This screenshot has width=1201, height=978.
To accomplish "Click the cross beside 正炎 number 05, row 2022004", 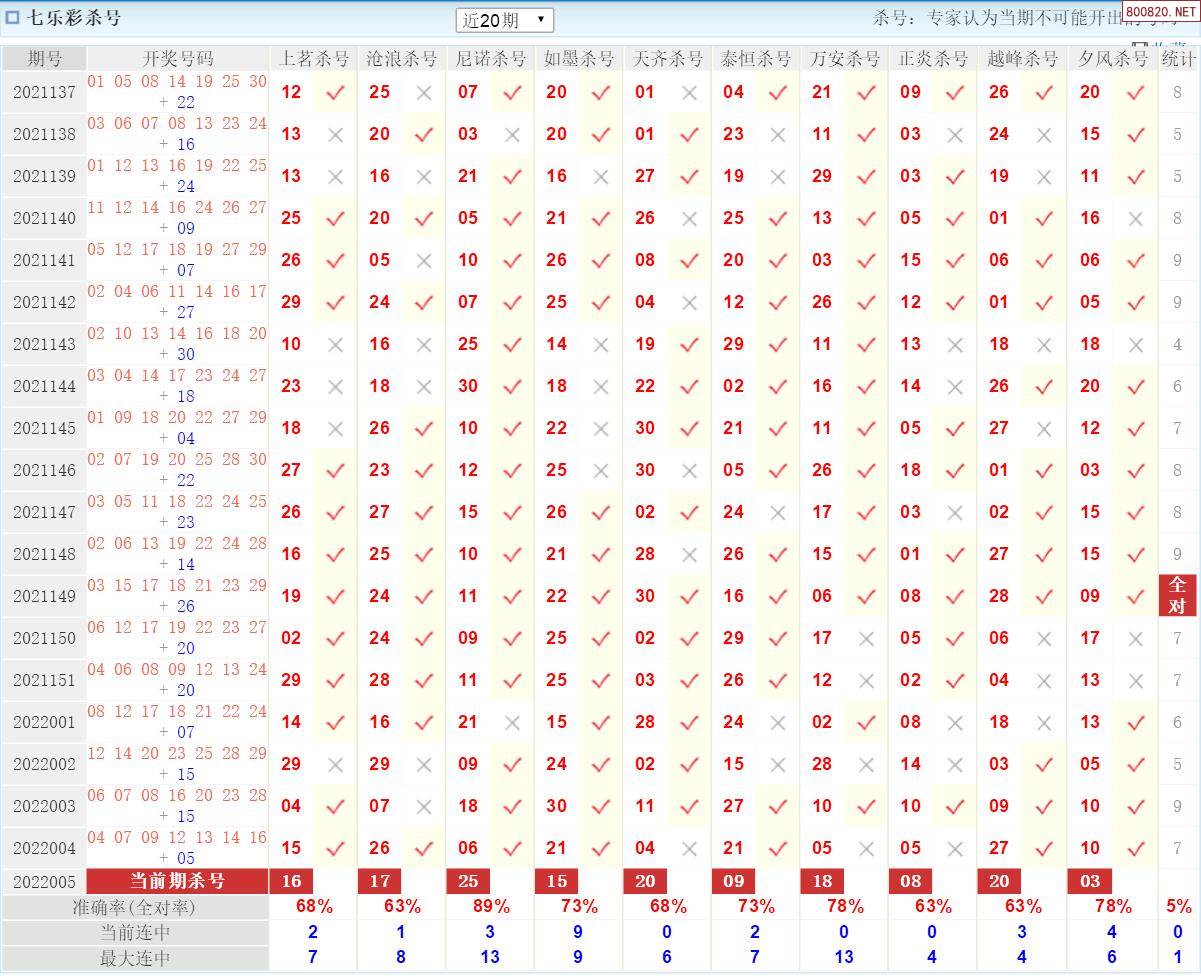I will 955,848.
